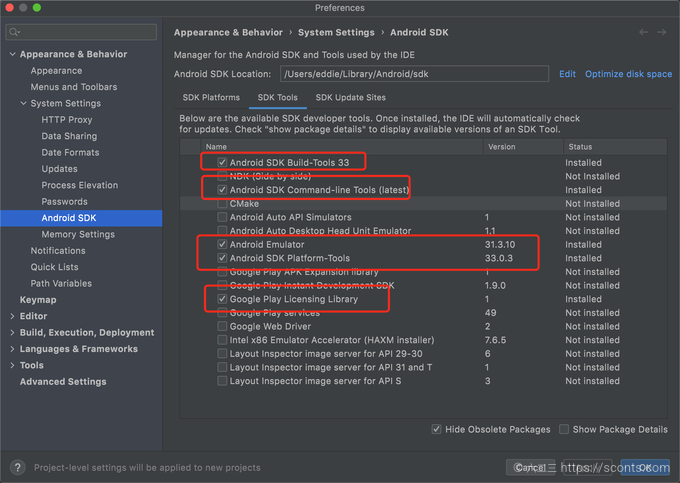
Task: Open Advanced Settings page
Action: pos(63,382)
